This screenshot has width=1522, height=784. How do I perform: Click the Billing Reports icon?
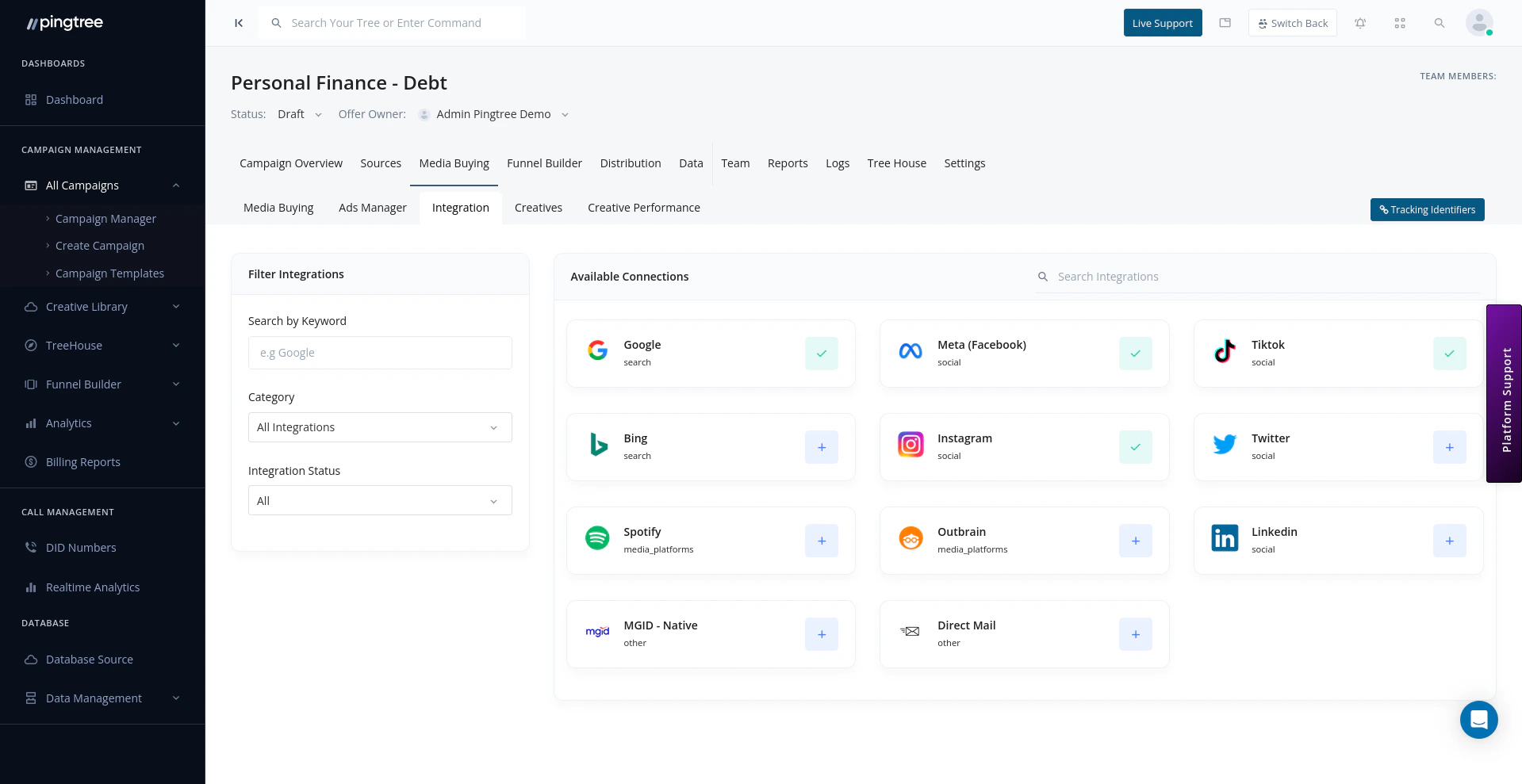[29, 461]
